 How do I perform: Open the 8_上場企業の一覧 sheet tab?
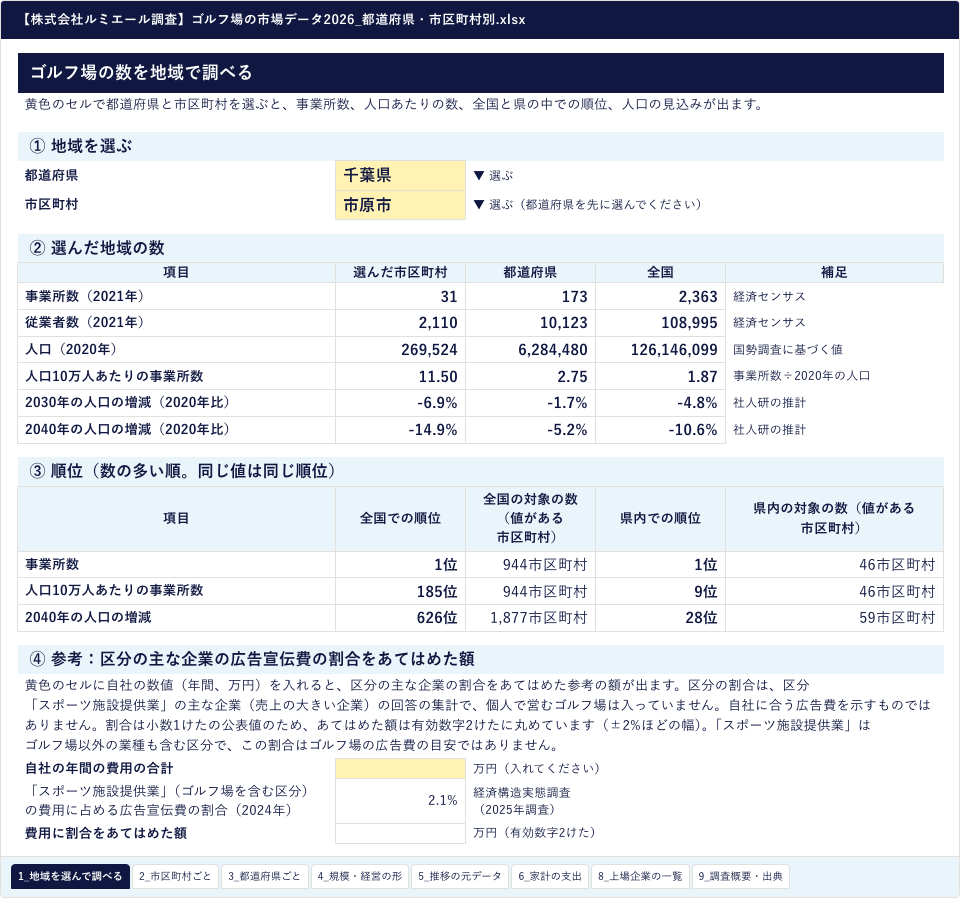640,876
